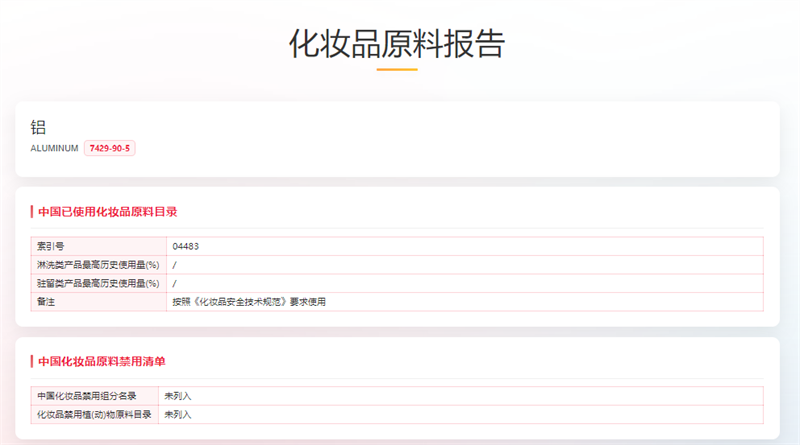800x445 pixels.
Task: Click the slash value in 淋洗类产品 row
Action: [x=175, y=264]
